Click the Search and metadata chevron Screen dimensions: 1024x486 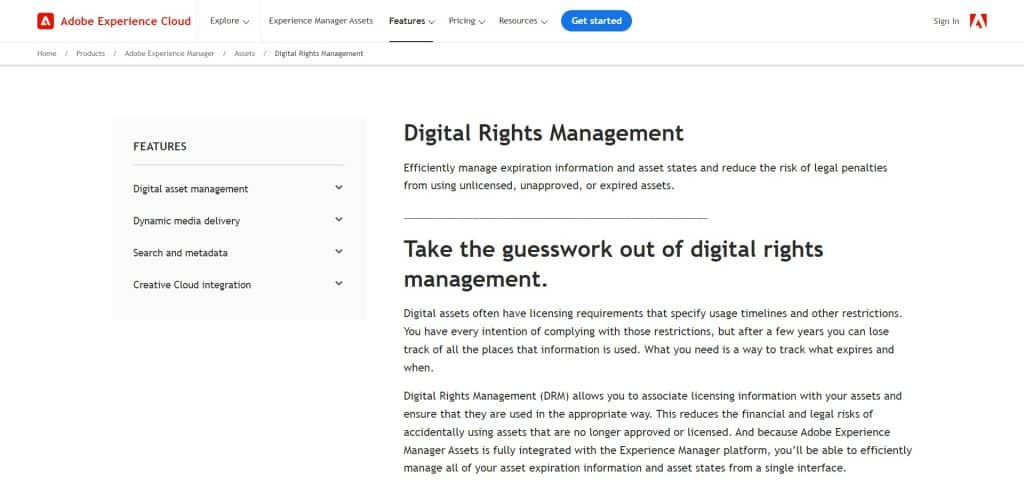click(x=338, y=251)
